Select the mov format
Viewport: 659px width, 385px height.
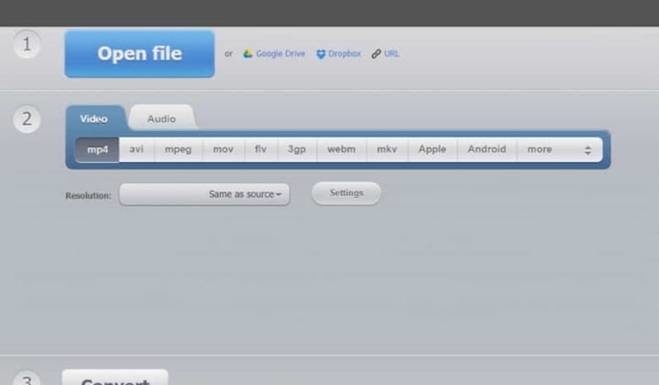tap(223, 149)
